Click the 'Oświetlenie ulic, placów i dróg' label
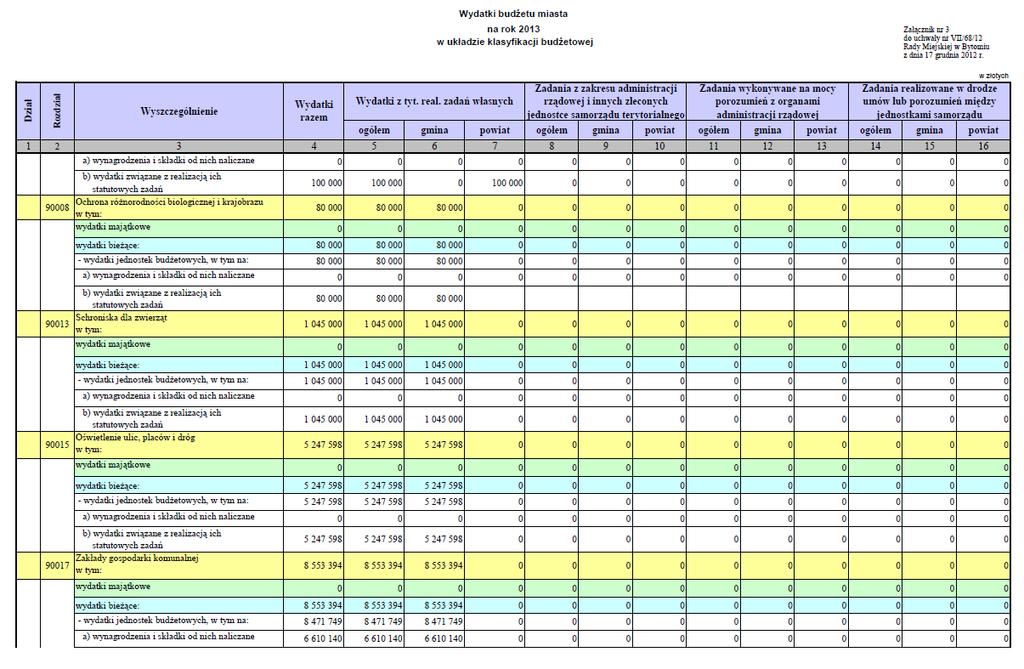Image resolution: width=1024 pixels, height=669 pixels. point(135,438)
